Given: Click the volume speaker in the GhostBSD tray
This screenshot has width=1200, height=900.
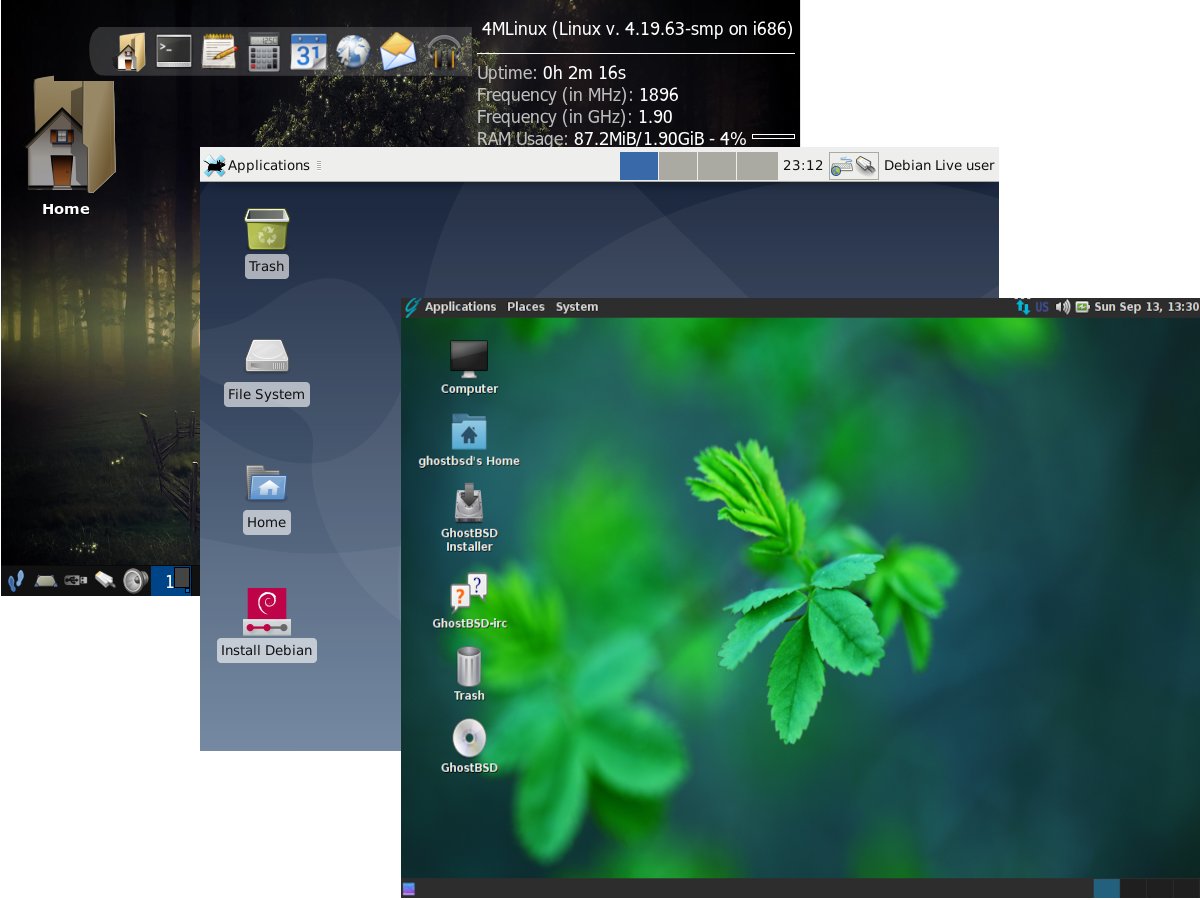Looking at the screenshot, I should click(1063, 307).
